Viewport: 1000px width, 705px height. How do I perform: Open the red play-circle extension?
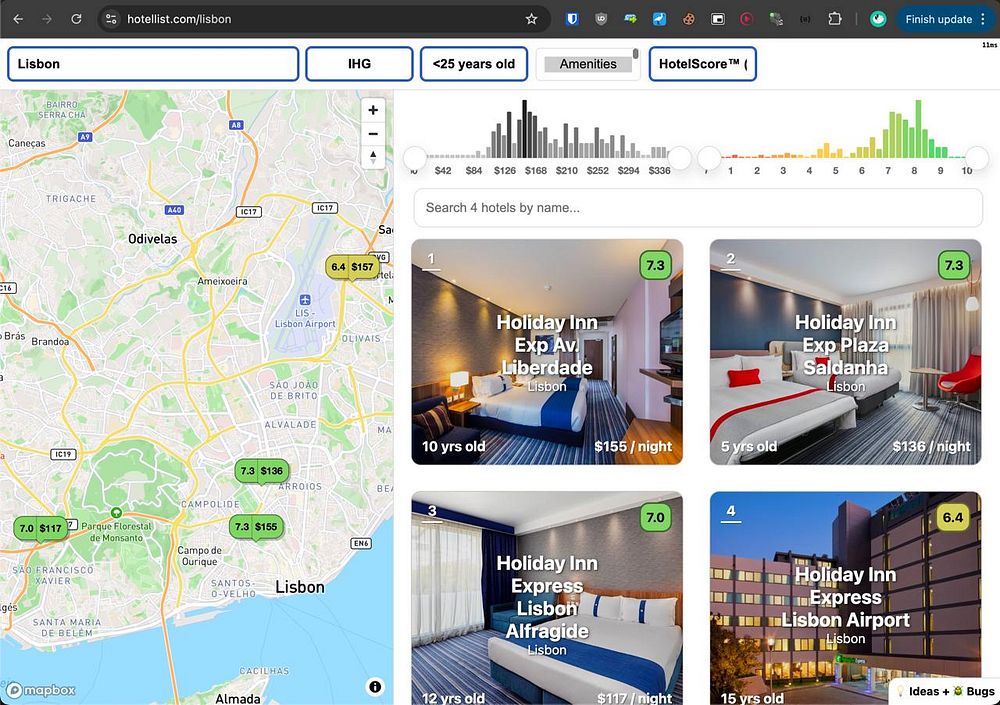[746, 19]
